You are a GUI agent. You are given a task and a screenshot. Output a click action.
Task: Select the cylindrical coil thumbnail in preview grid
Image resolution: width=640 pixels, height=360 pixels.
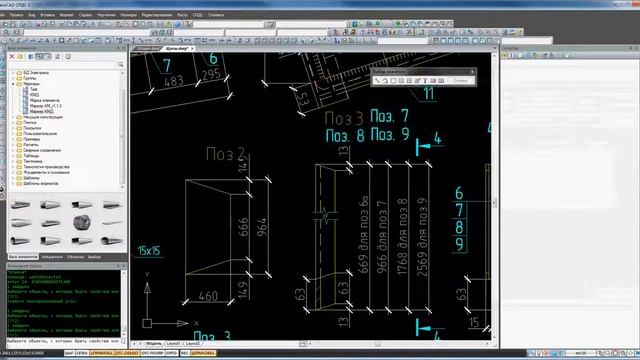tap(82, 222)
